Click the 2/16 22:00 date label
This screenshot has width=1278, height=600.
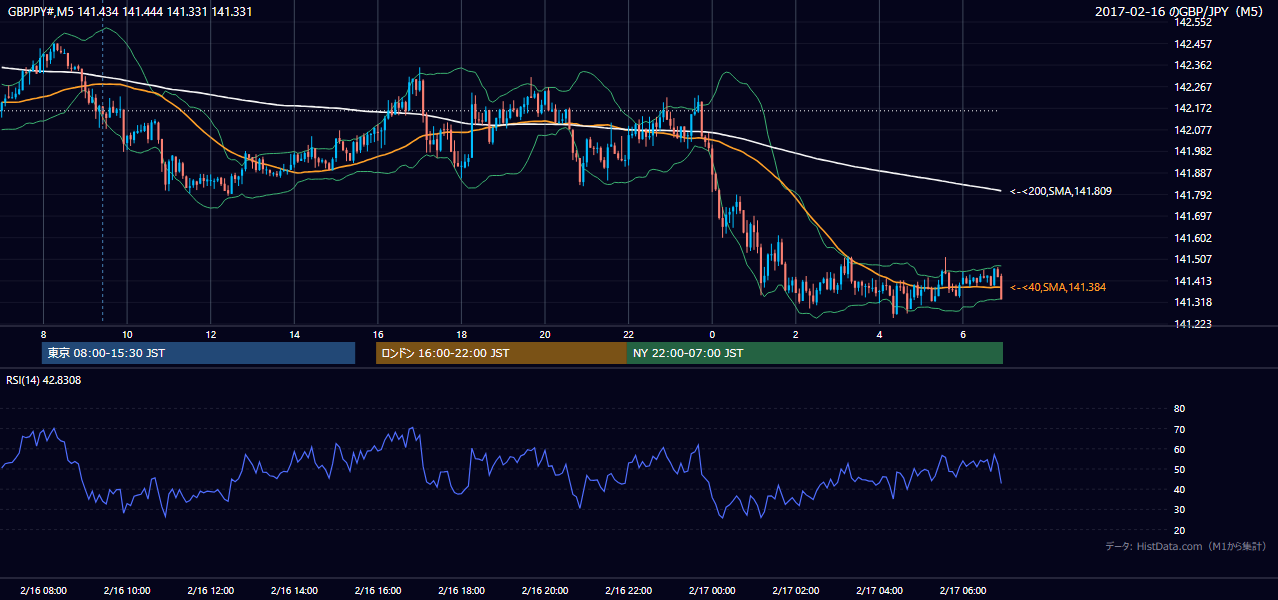coord(628,591)
